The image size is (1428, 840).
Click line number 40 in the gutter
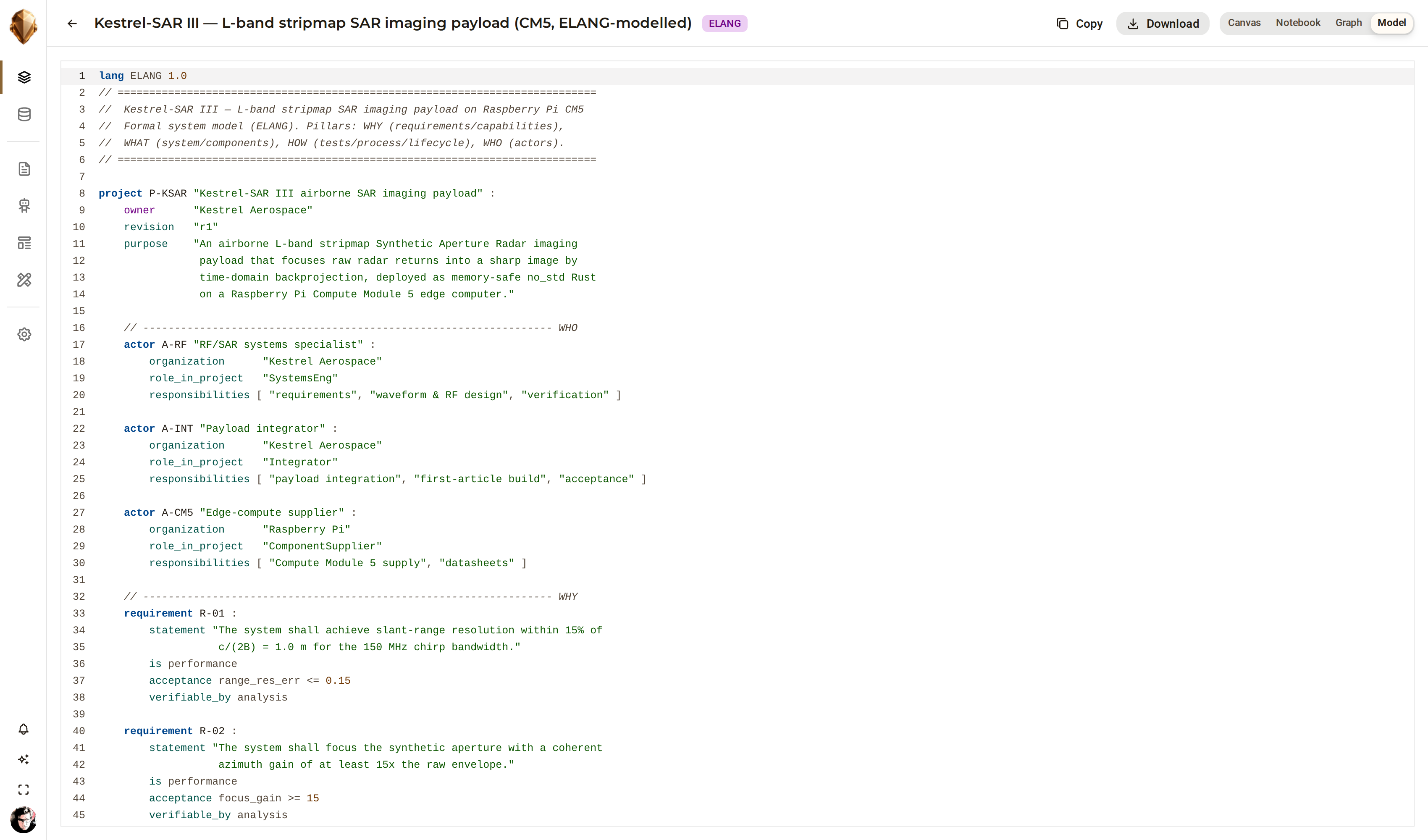(79, 731)
